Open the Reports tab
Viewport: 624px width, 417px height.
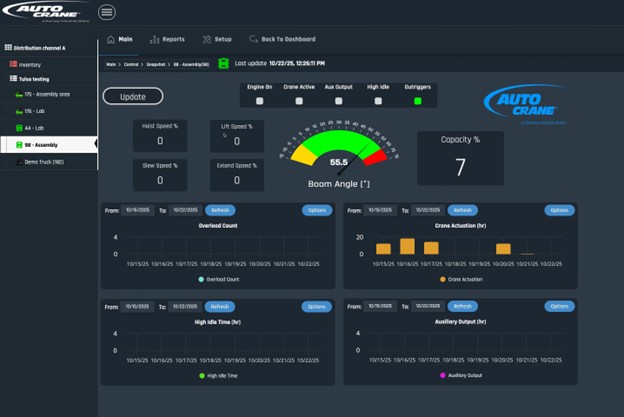coord(167,39)
